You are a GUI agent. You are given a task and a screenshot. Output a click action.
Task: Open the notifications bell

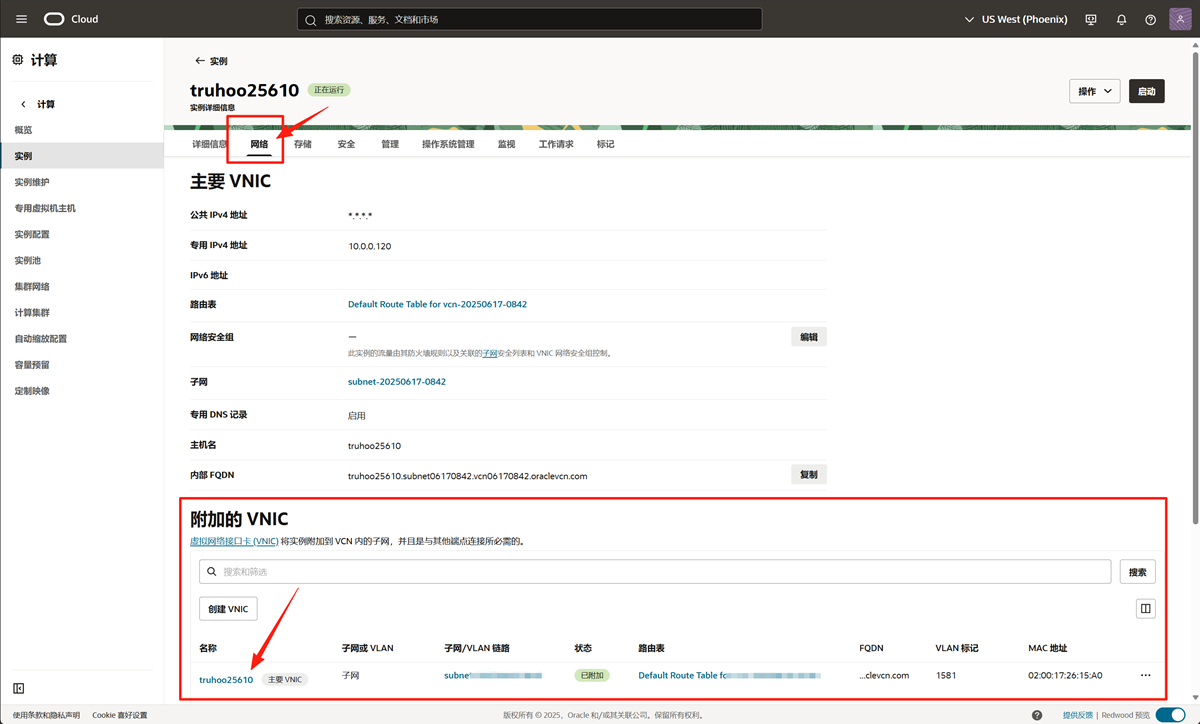coord(1121,19)
